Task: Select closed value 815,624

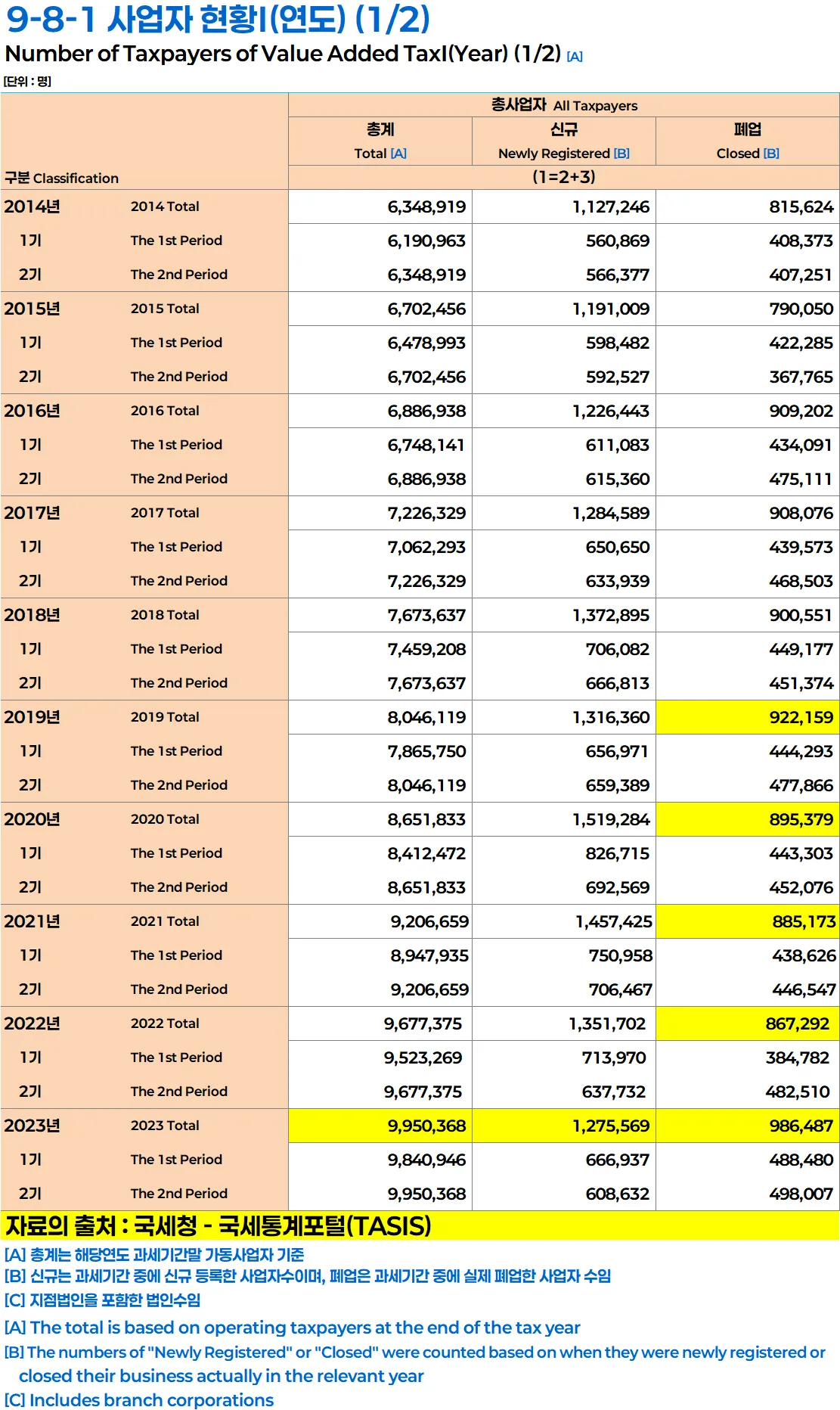Action: [x=801, y=207]
